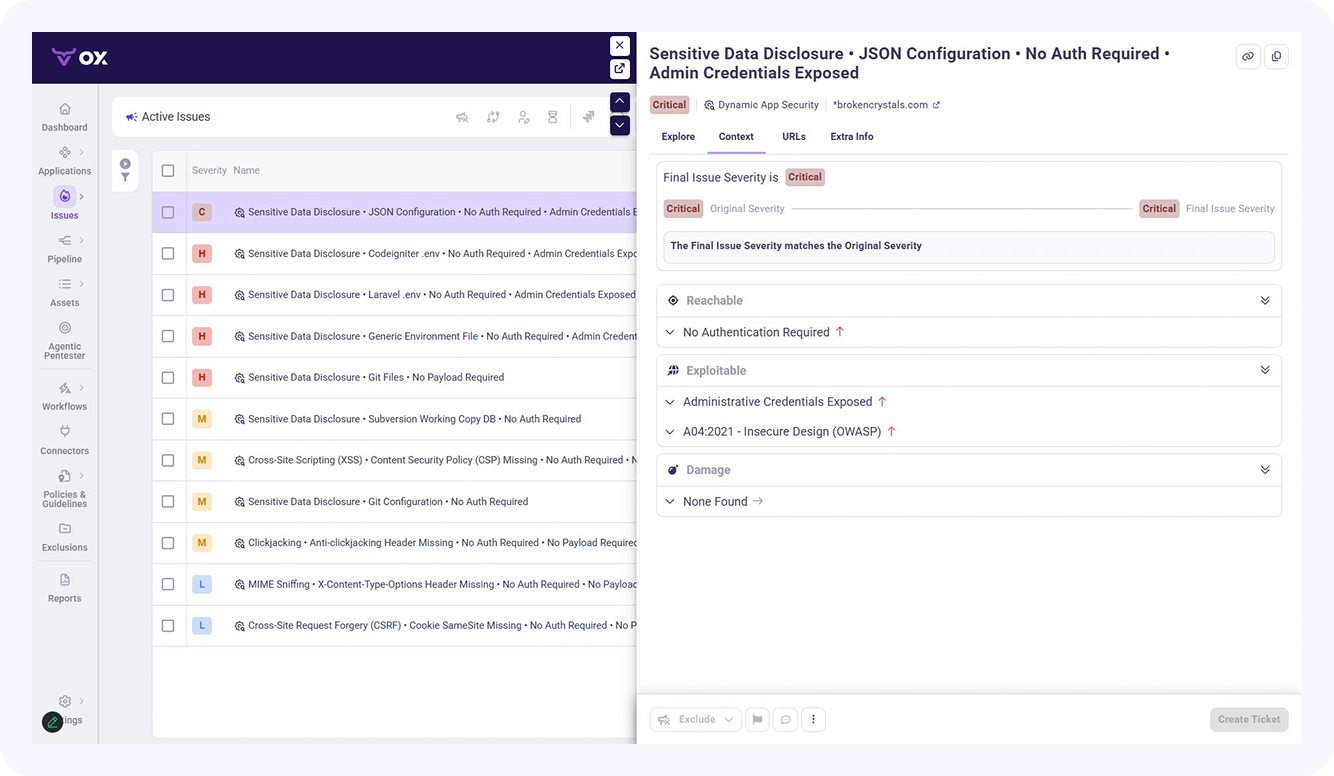Open the Dashboard from the sidebar
Image resolution: width=1334 pixels, height=776 pixels.
point(64,116)
